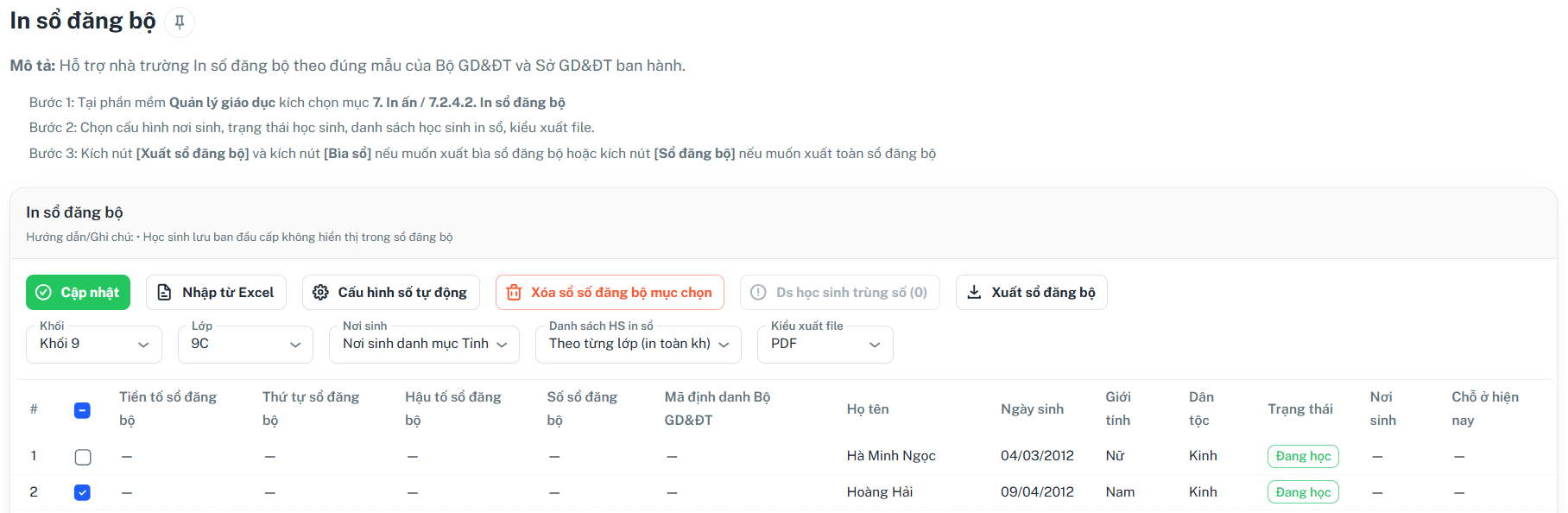This screenshot has width=1568, height=513.
Task: Click the Nơi sinh column header in table
Action: click(1382, 408)
